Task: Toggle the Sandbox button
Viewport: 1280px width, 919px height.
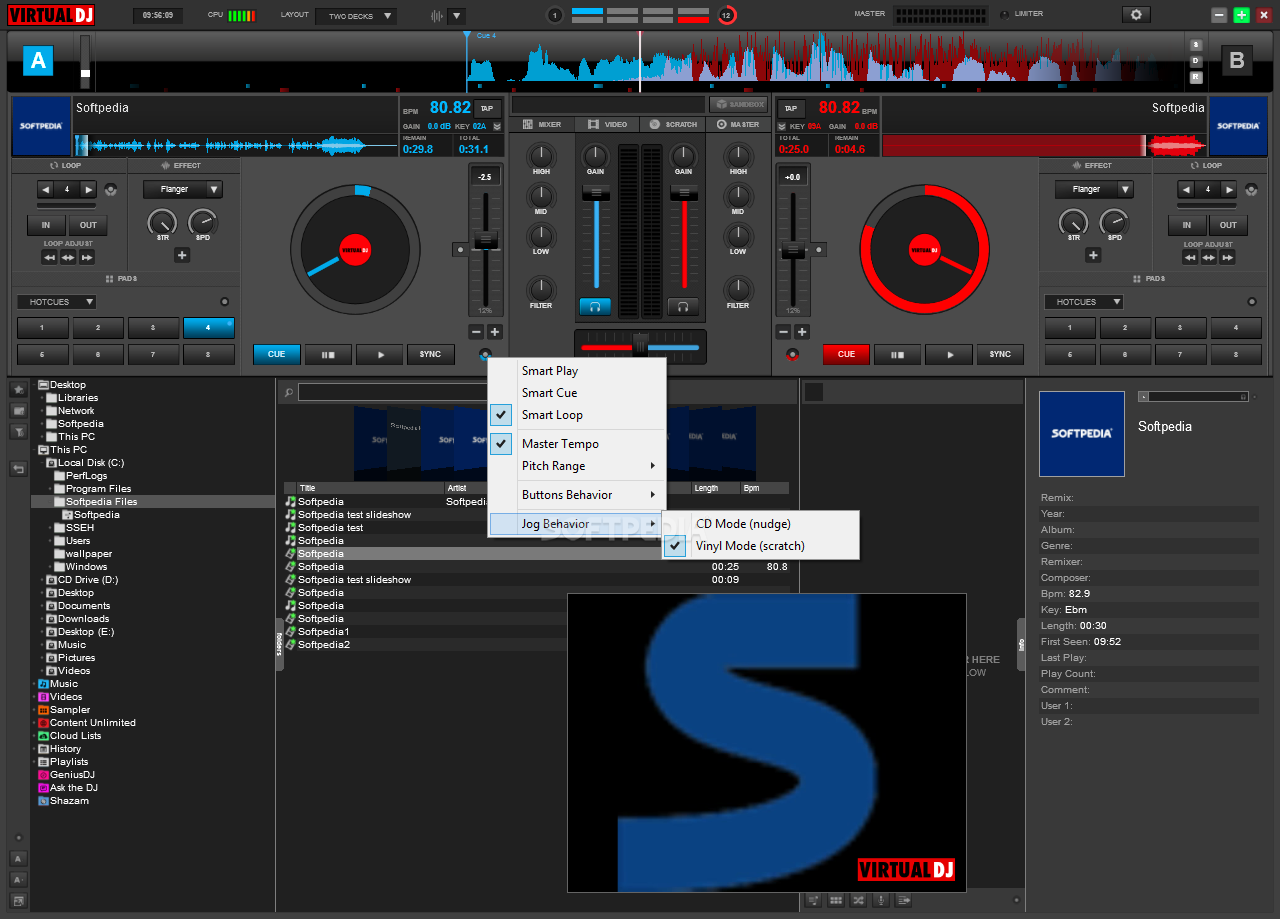Action: pos(738,104)
